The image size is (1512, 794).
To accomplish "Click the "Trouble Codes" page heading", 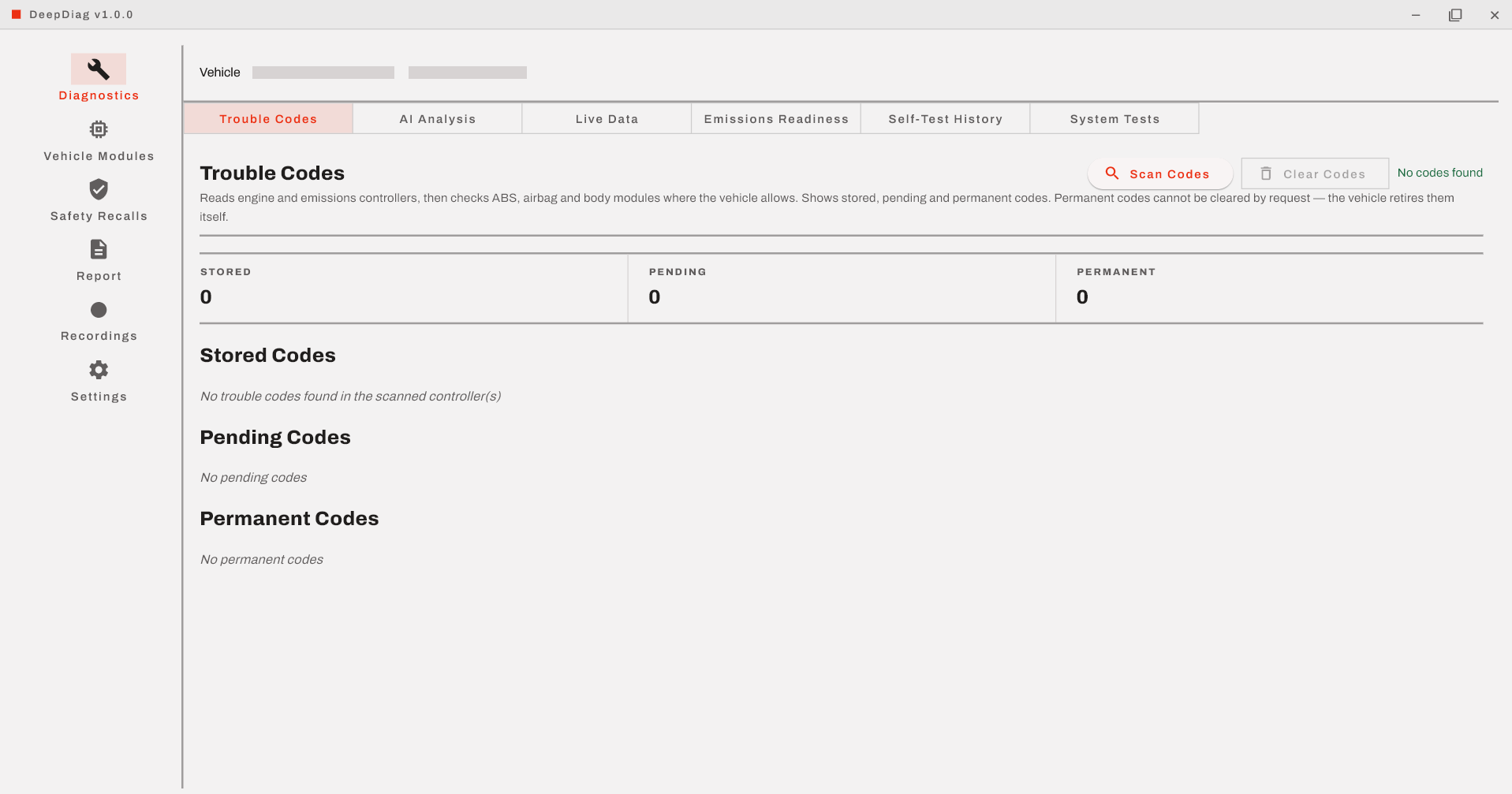I will [x=272, y=173].
